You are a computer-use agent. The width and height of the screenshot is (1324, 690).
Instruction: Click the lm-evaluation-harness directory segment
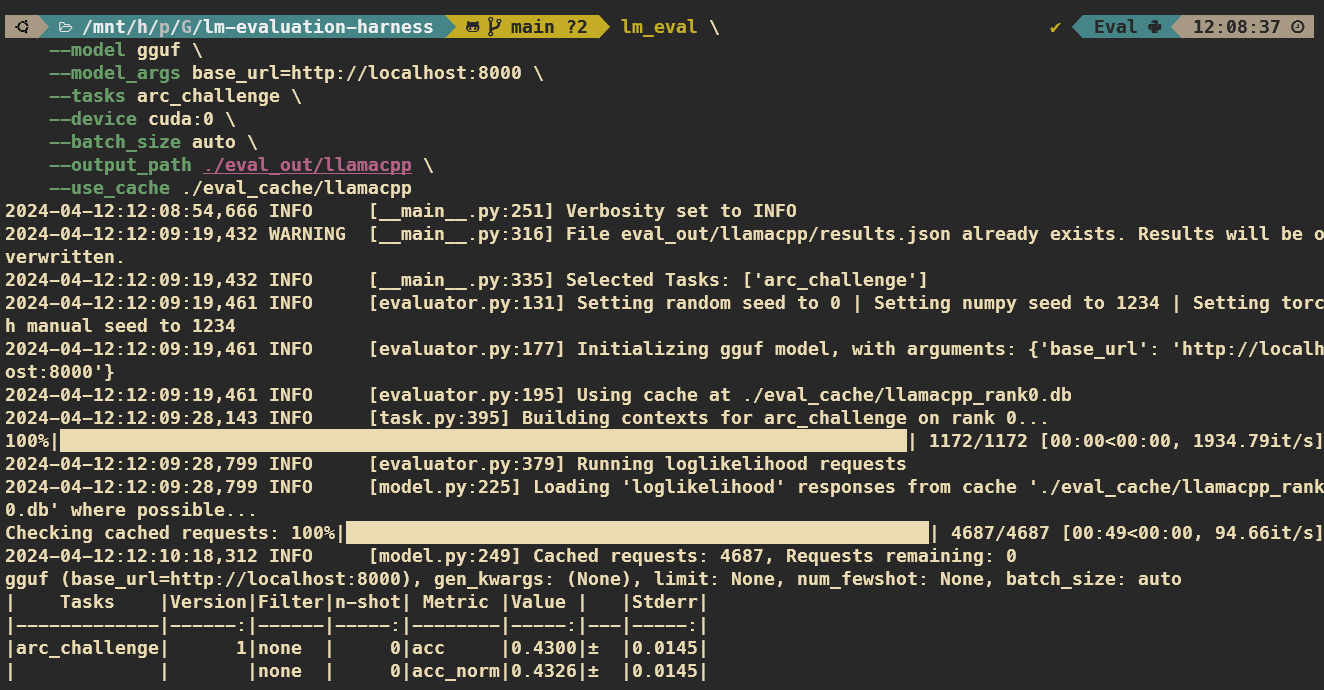[x=318, y=27]
